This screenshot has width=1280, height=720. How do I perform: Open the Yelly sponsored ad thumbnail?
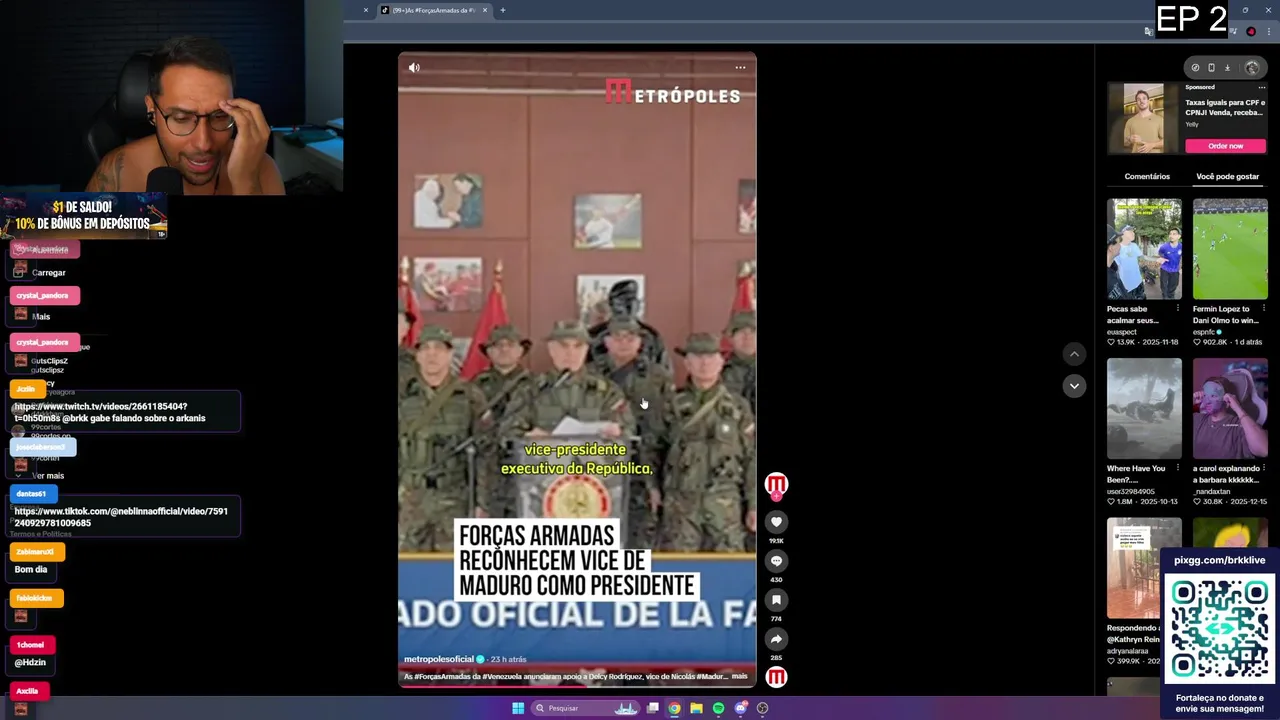point(1143,118)
